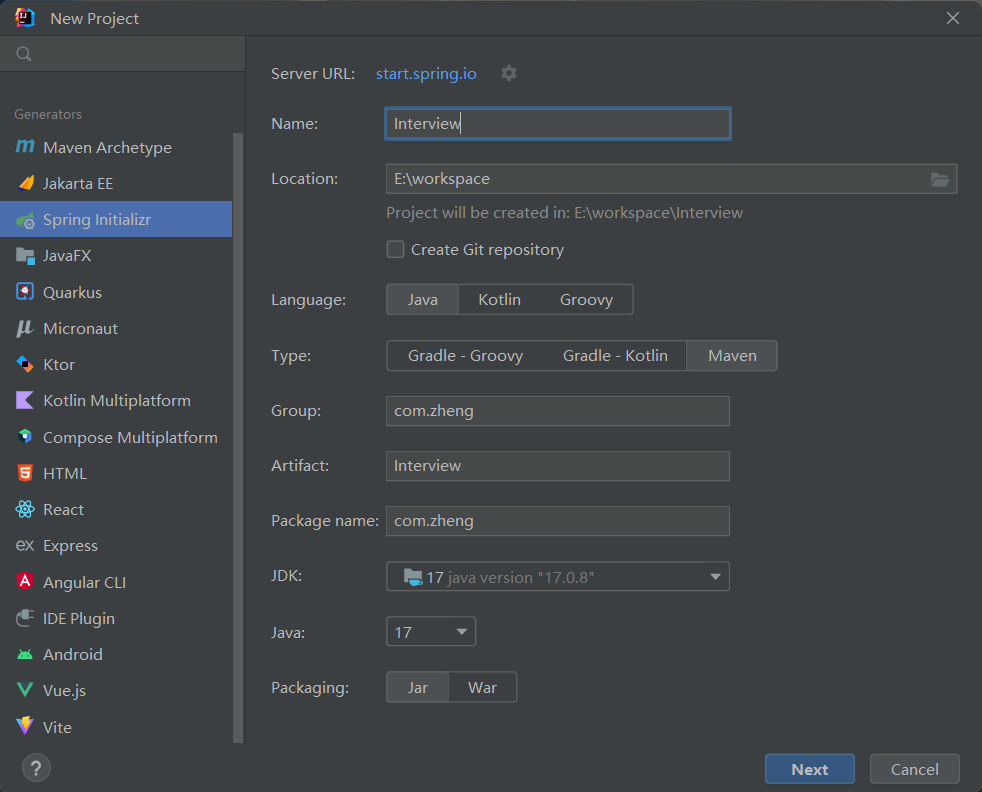Choose the React generator icon
Image resolution: width=982 pixels, height=792 pixels.
pyautogui.click(x=25, y=509)
